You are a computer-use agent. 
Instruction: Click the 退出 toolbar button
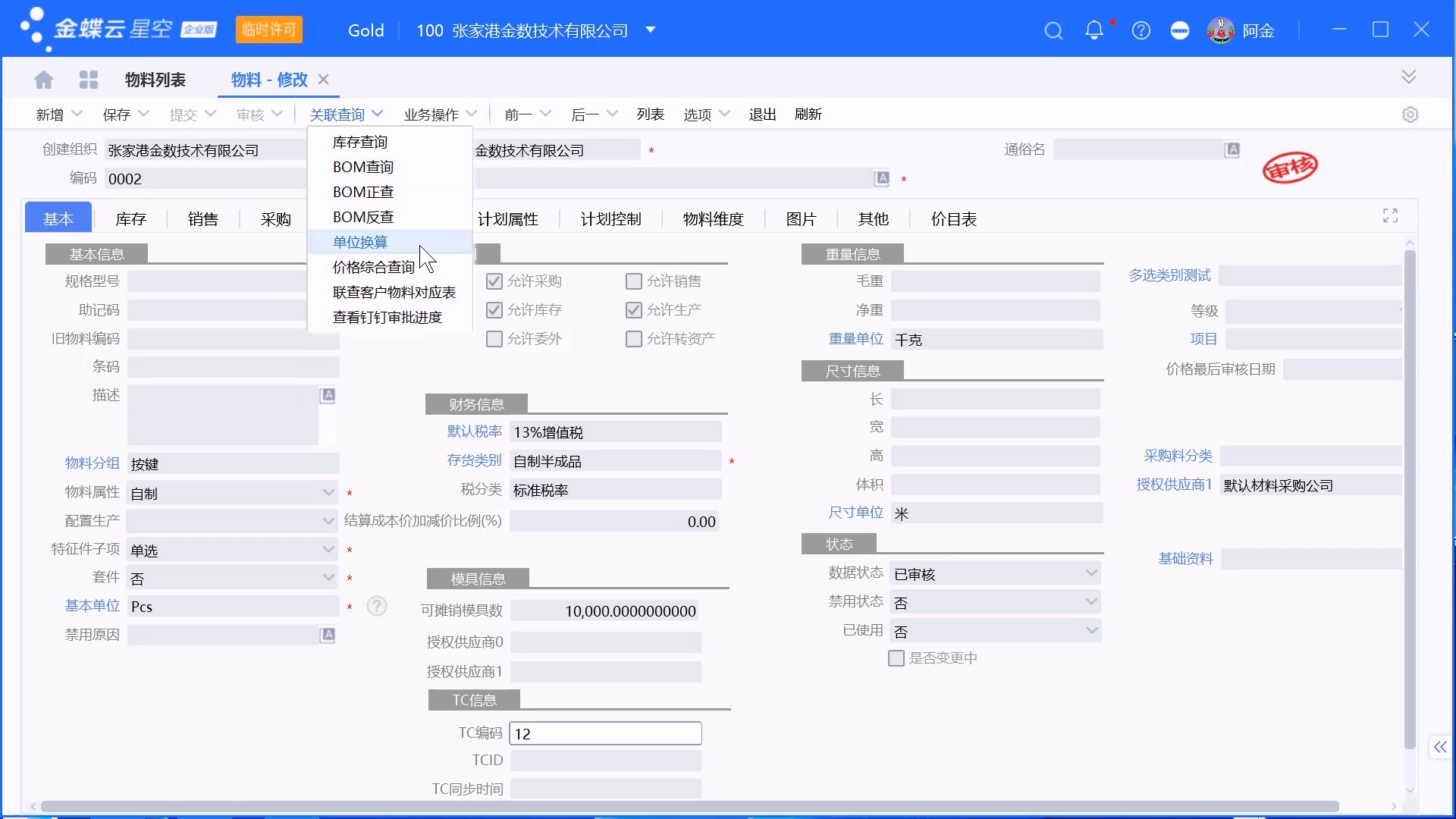(x=762, y=115)
